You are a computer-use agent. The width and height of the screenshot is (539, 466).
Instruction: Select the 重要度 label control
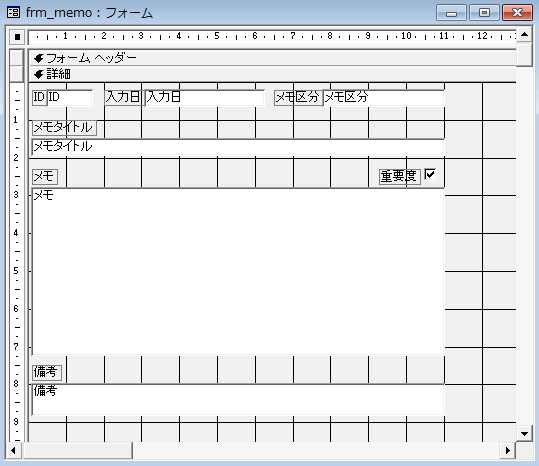tap(399, 176)
